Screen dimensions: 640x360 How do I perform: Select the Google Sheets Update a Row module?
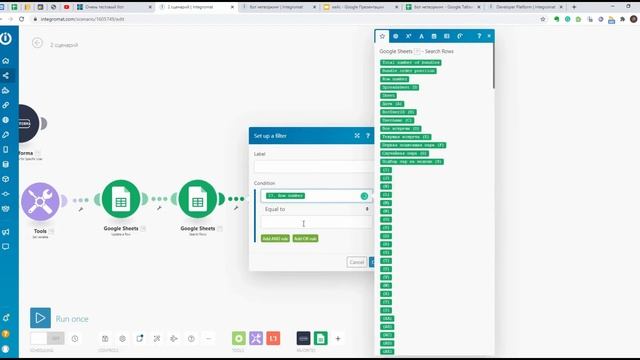[121, 199]
